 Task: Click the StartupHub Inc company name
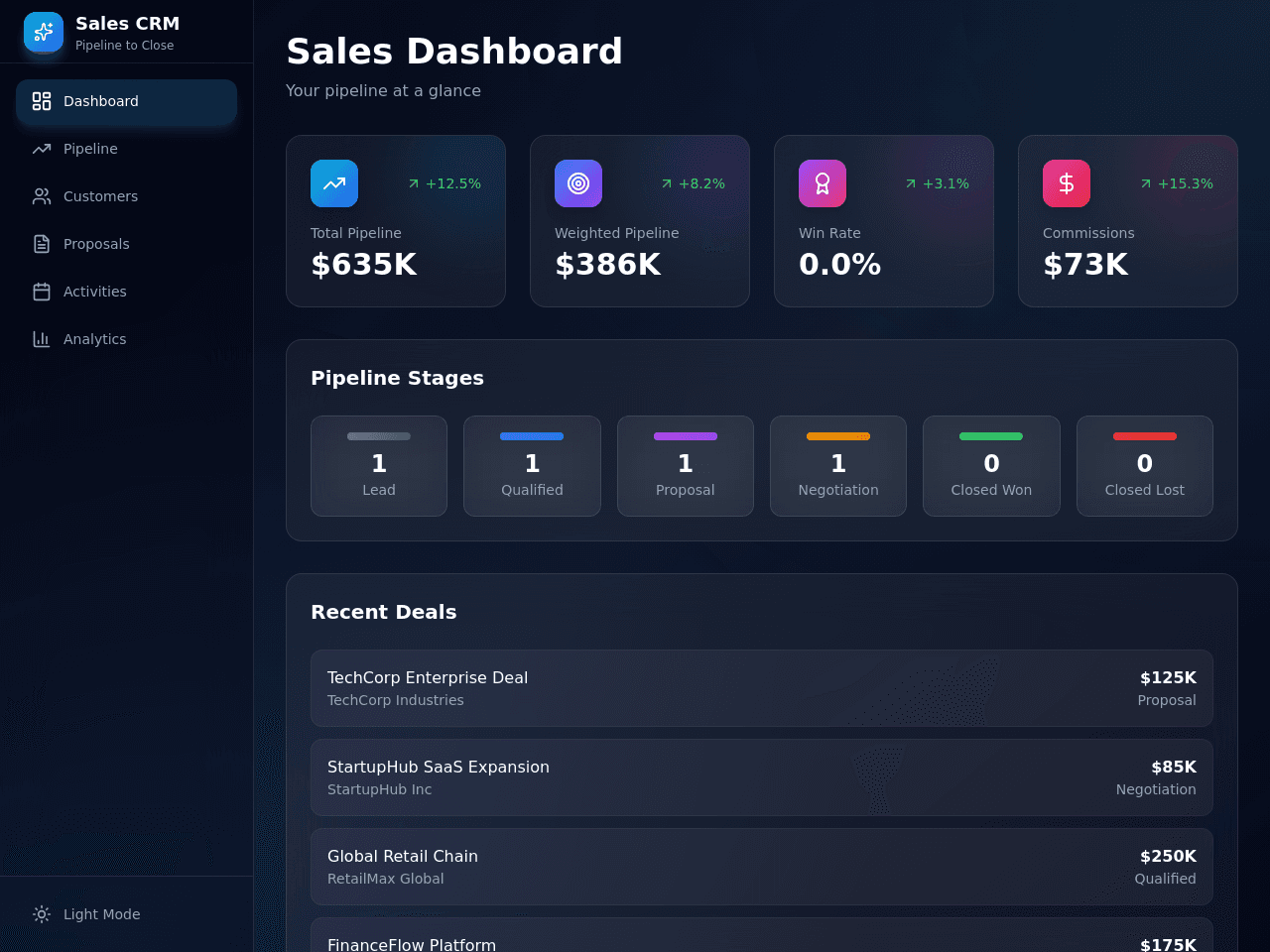[380, 789]
